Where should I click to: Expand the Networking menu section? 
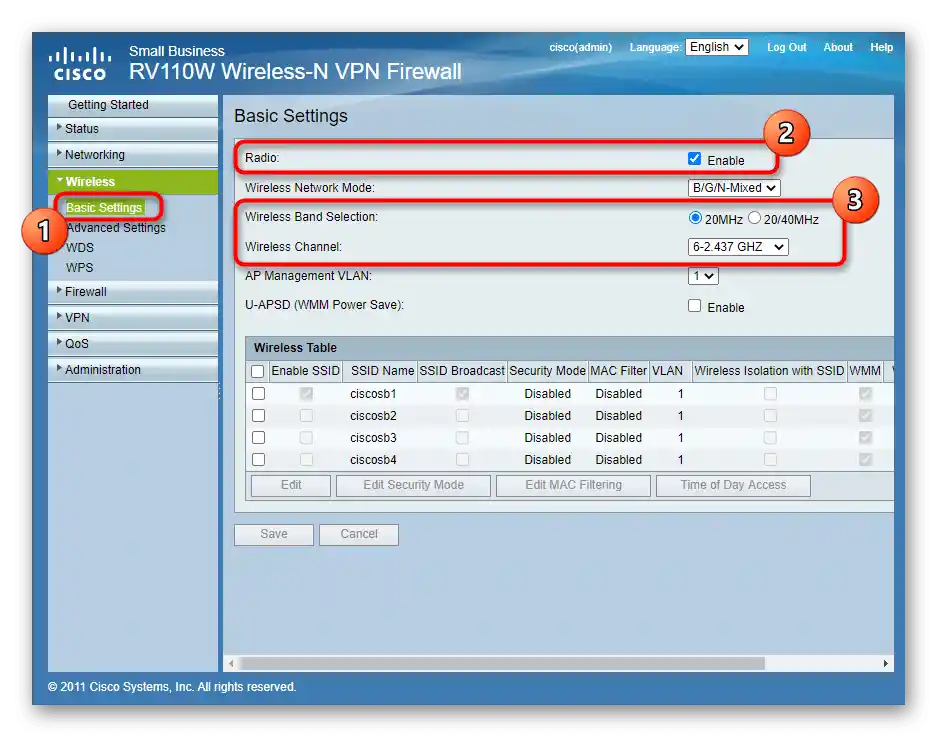[133, 155]
